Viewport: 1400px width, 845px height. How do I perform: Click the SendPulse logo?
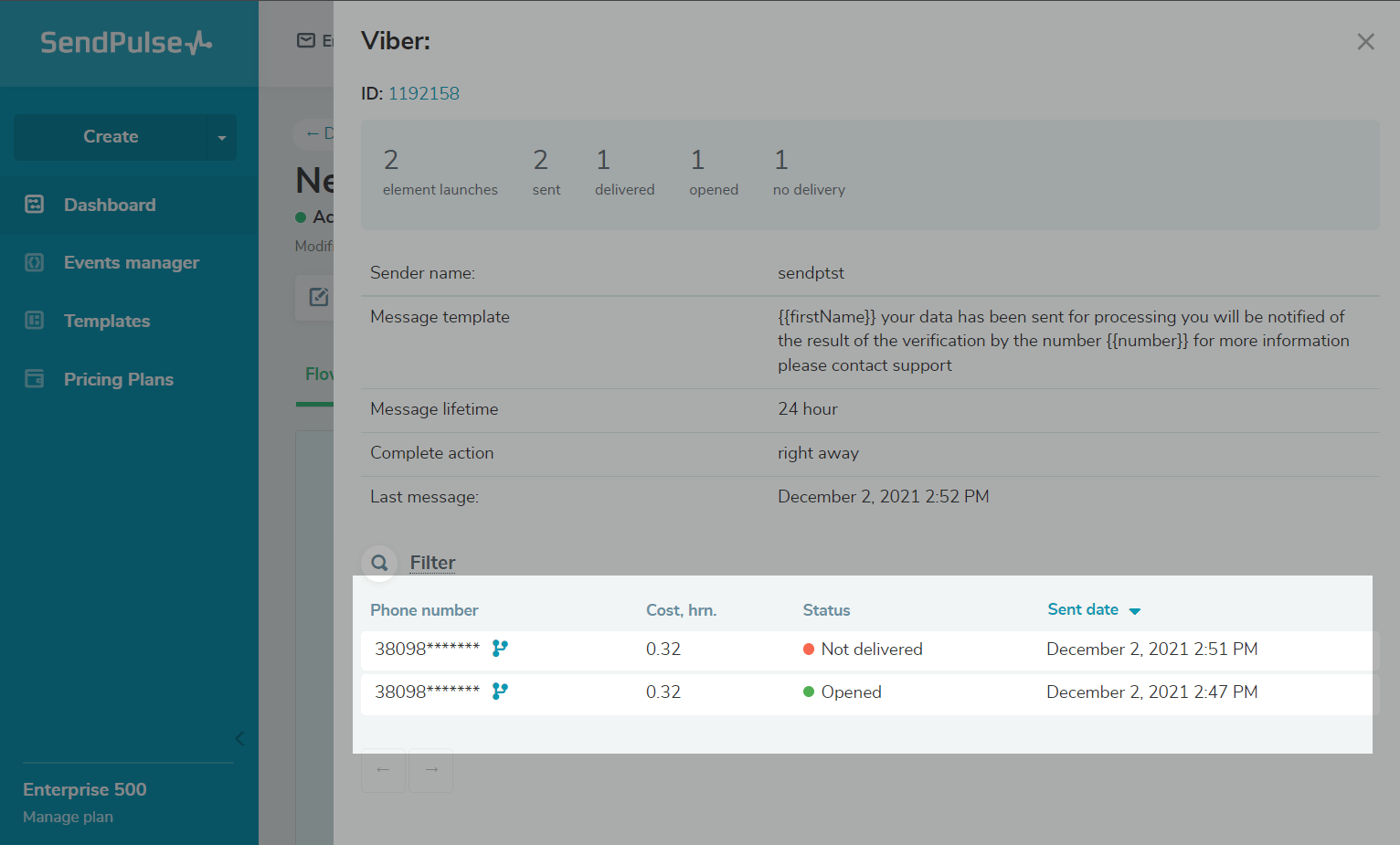point(126,42)
